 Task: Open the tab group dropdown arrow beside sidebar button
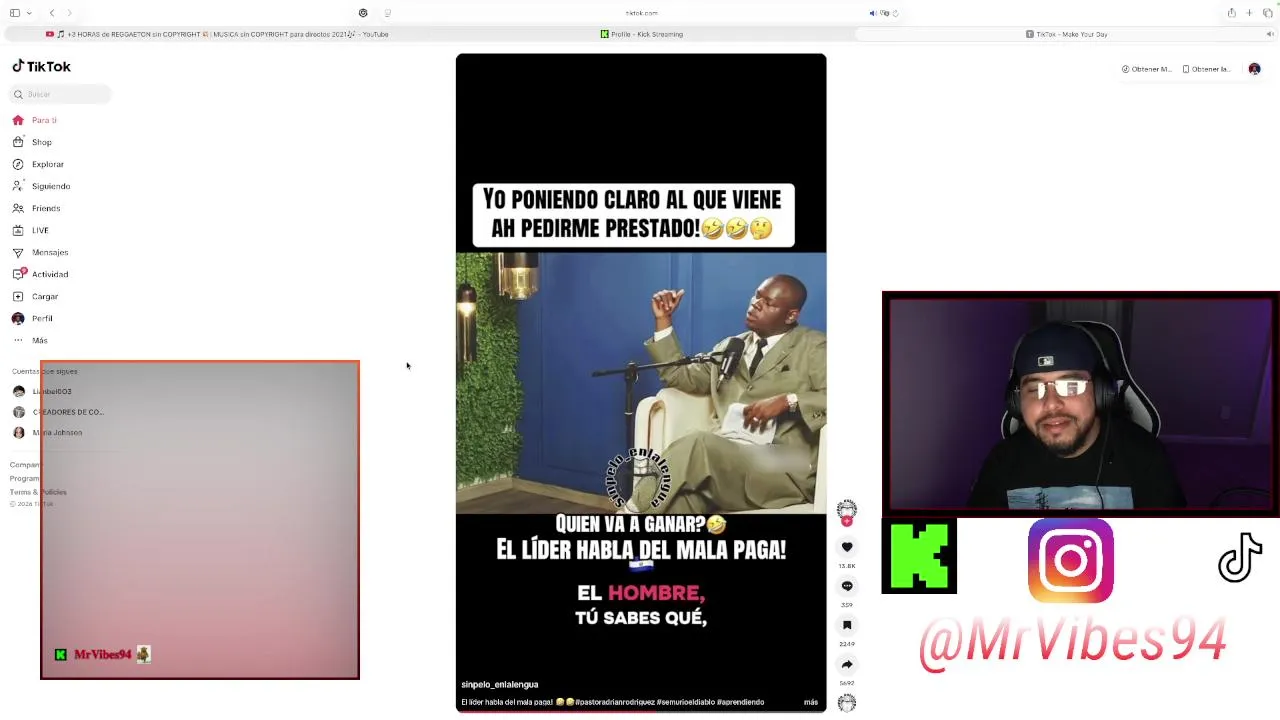28,13
